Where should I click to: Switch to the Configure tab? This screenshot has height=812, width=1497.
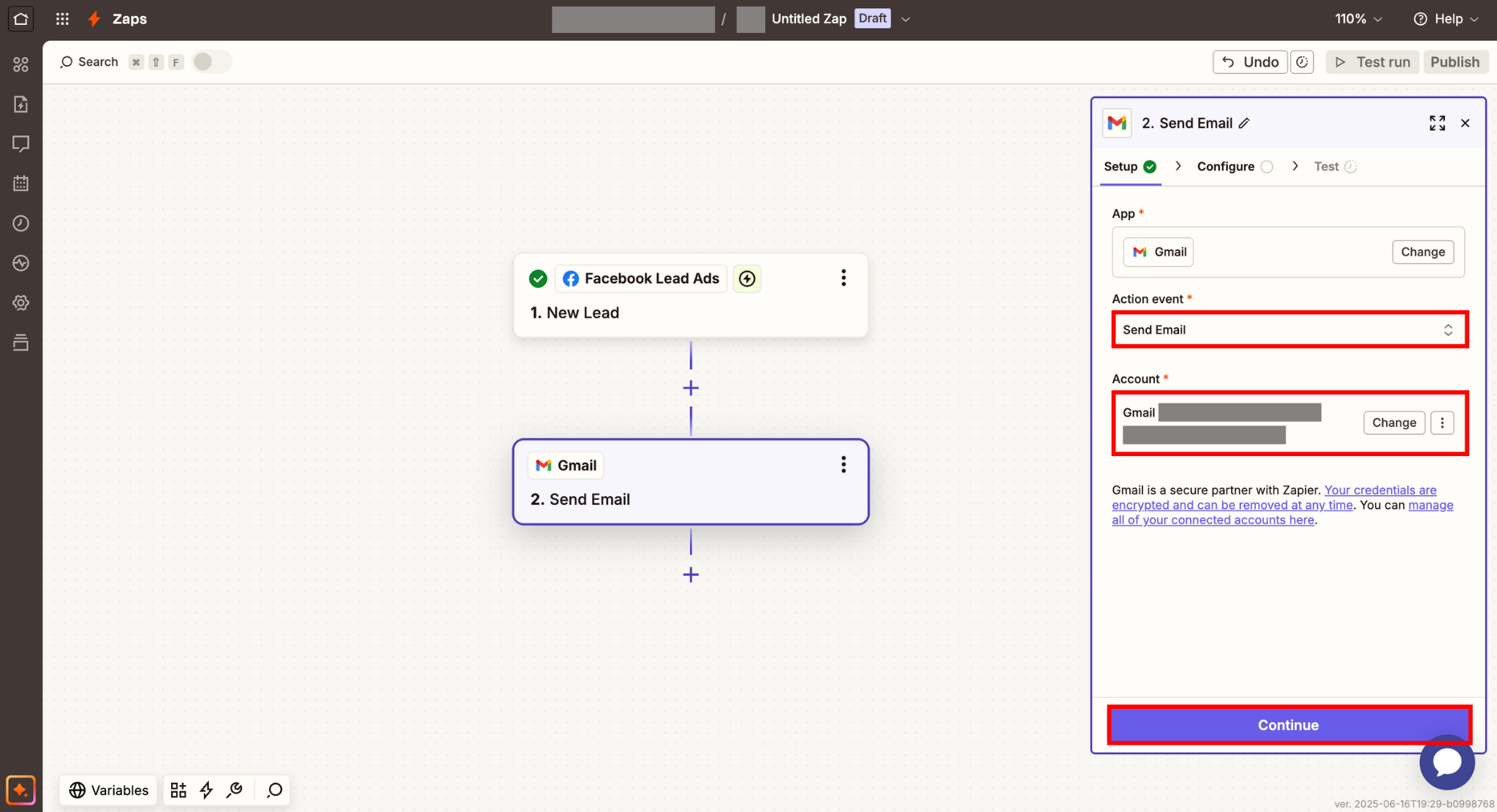pyautogui.click(x=1235, y=167)
